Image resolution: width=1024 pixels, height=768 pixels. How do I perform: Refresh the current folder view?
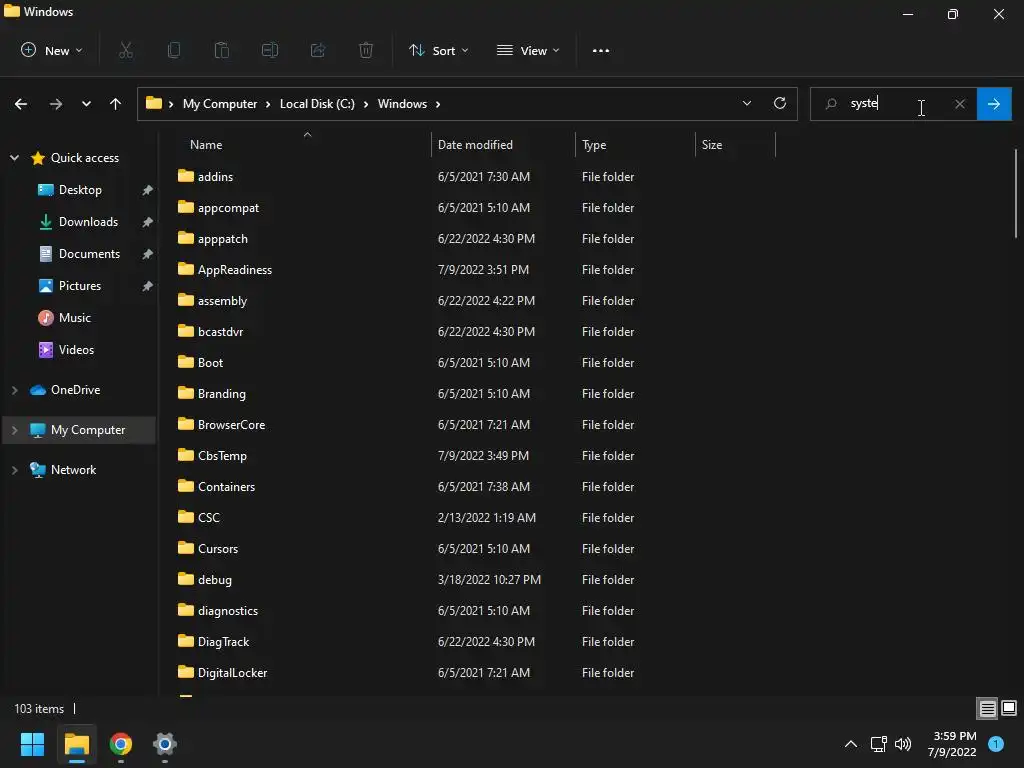pyautogui.click(x=780, y=103)
